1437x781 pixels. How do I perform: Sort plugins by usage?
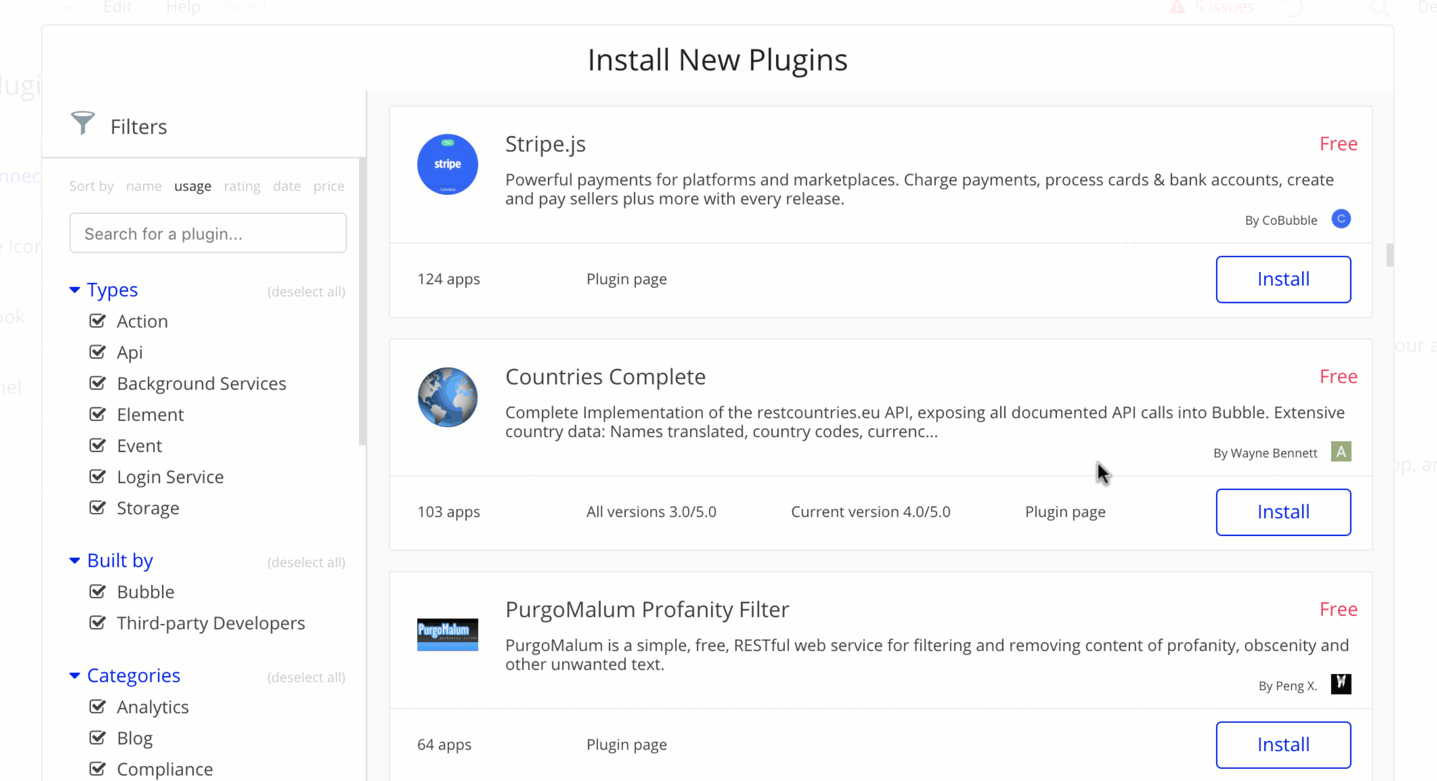coord(192,186)
